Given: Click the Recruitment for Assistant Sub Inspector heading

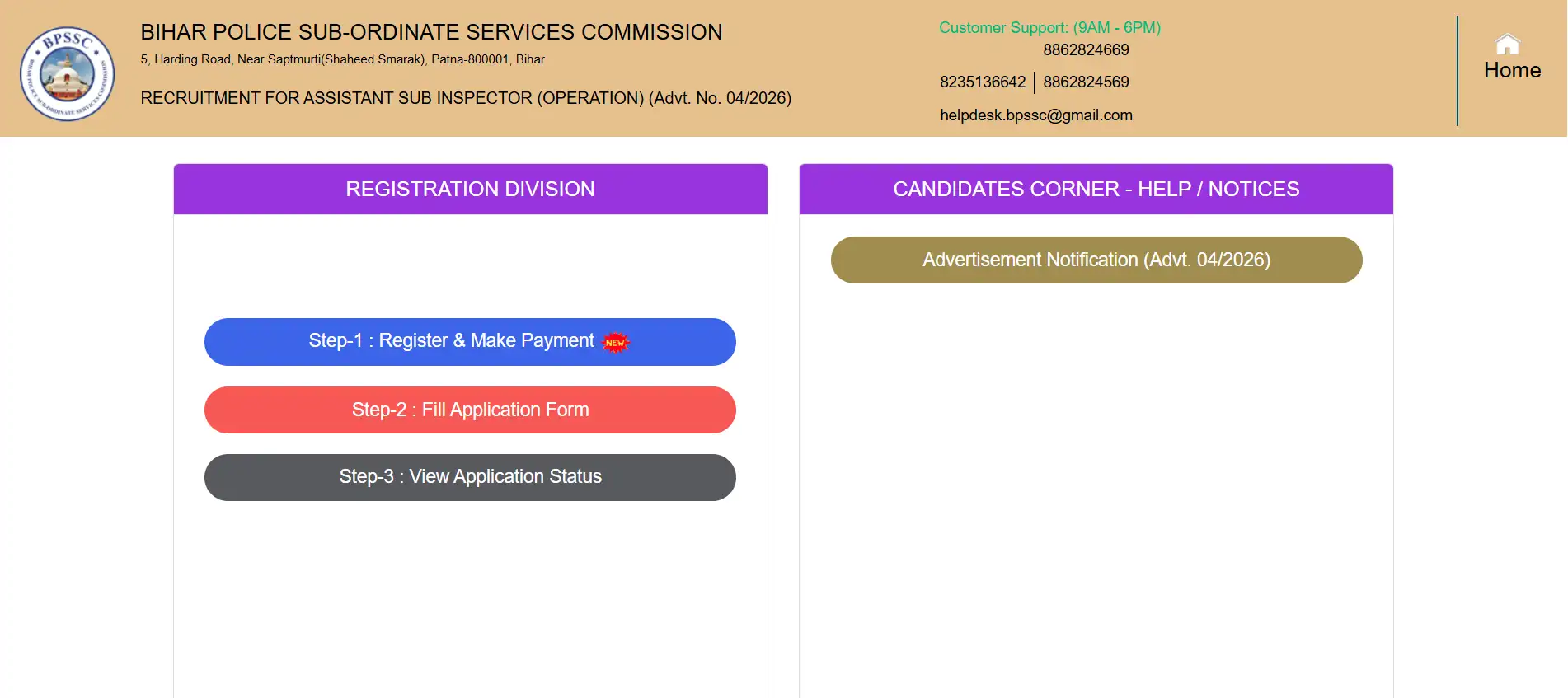Looking at the screenshot, I should [466, 98].
